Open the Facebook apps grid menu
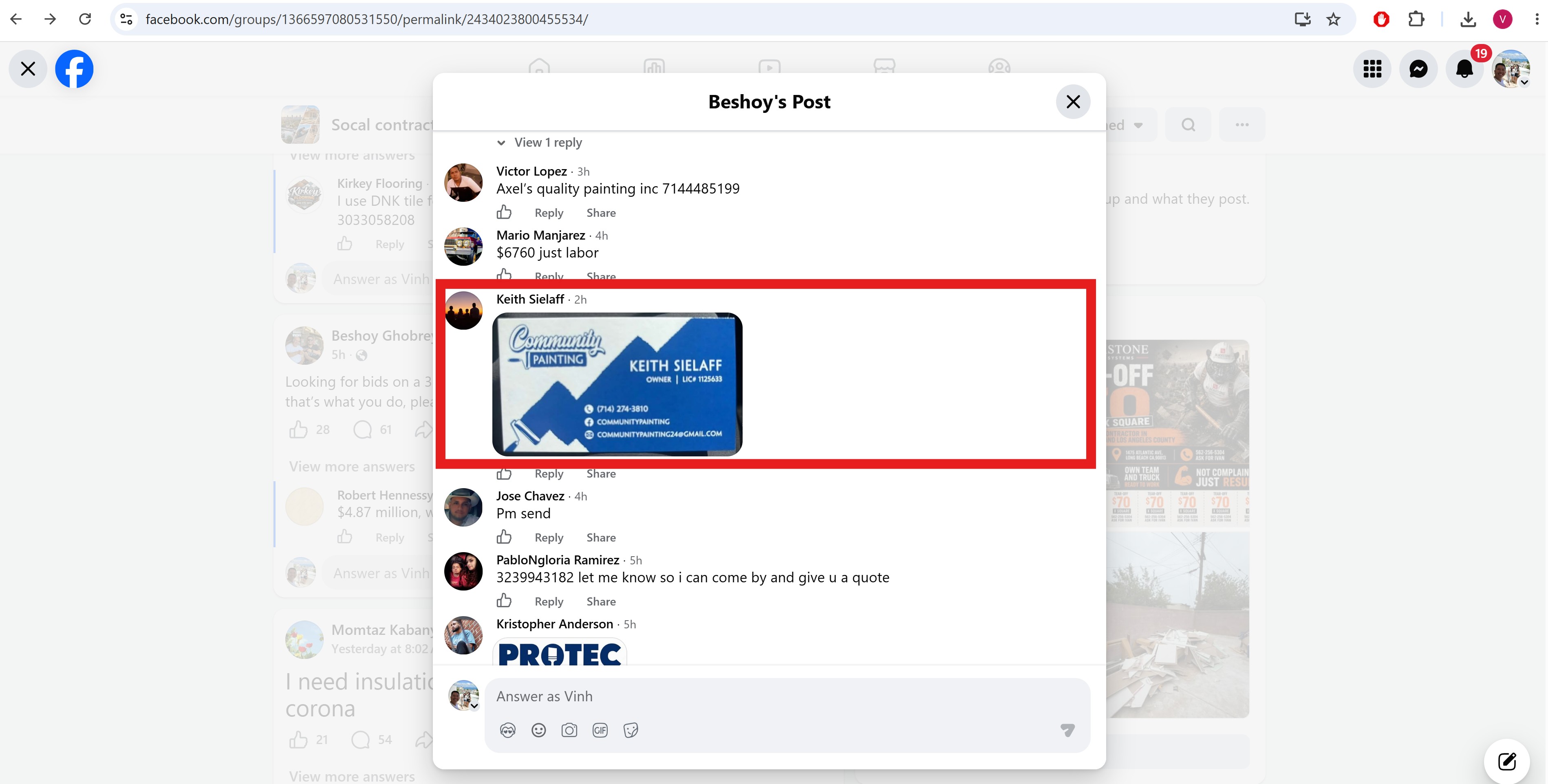 pos(1372,69)
